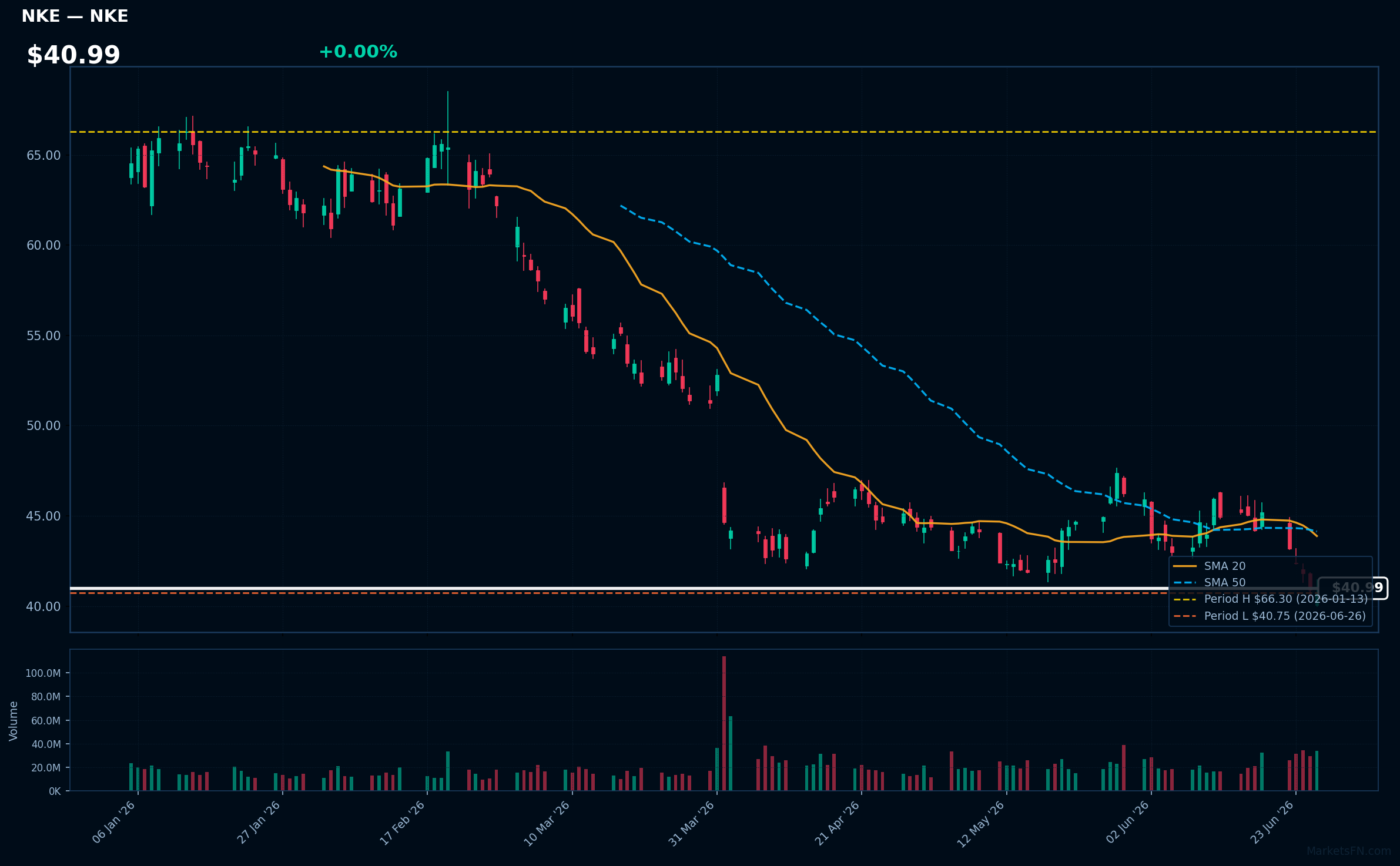Click the Volume axis title
Viewport: 1400px width, 866px height.
14,721
